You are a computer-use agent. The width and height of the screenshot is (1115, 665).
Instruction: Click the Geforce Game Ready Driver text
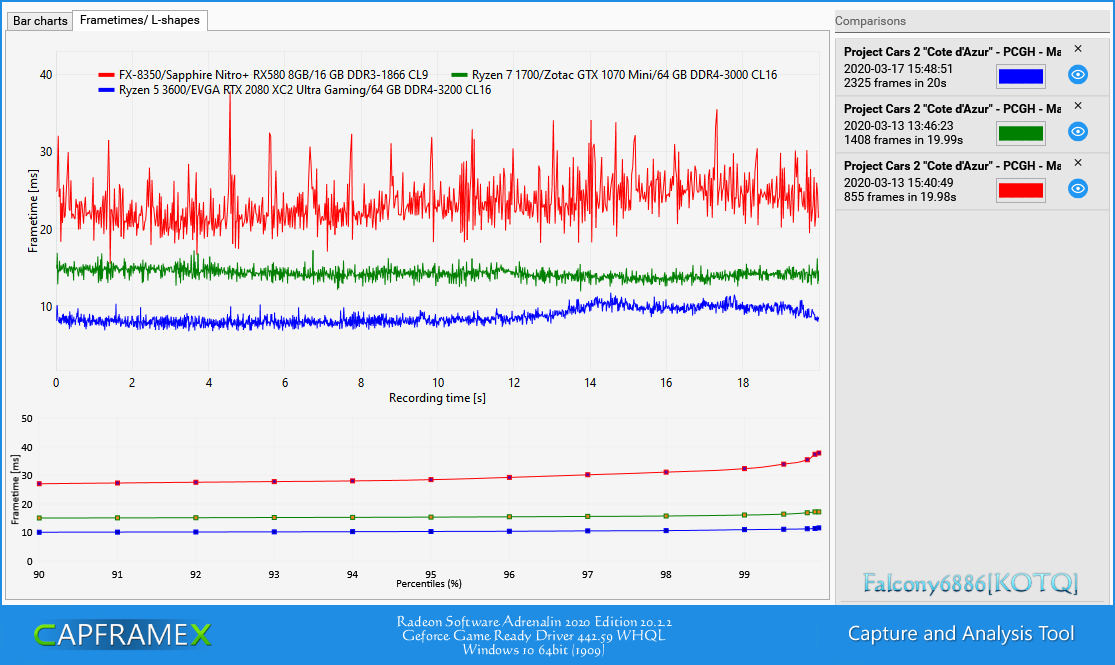(534, 636)
